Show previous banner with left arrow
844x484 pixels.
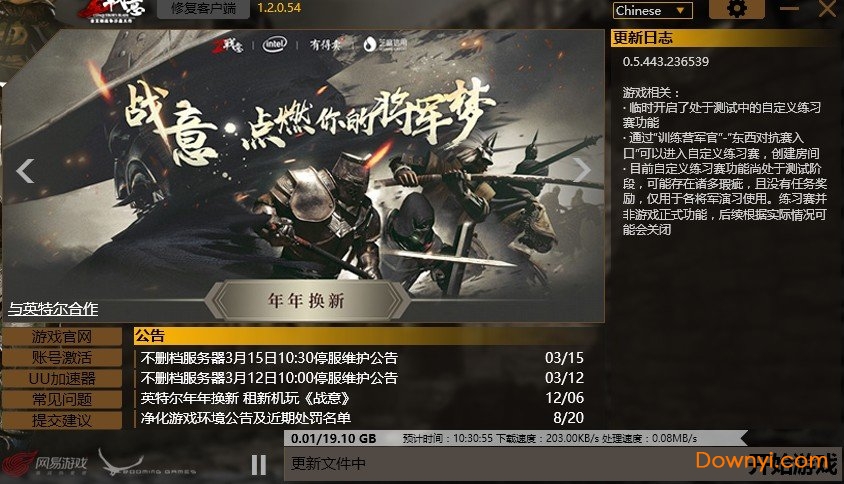pos(25,171)
